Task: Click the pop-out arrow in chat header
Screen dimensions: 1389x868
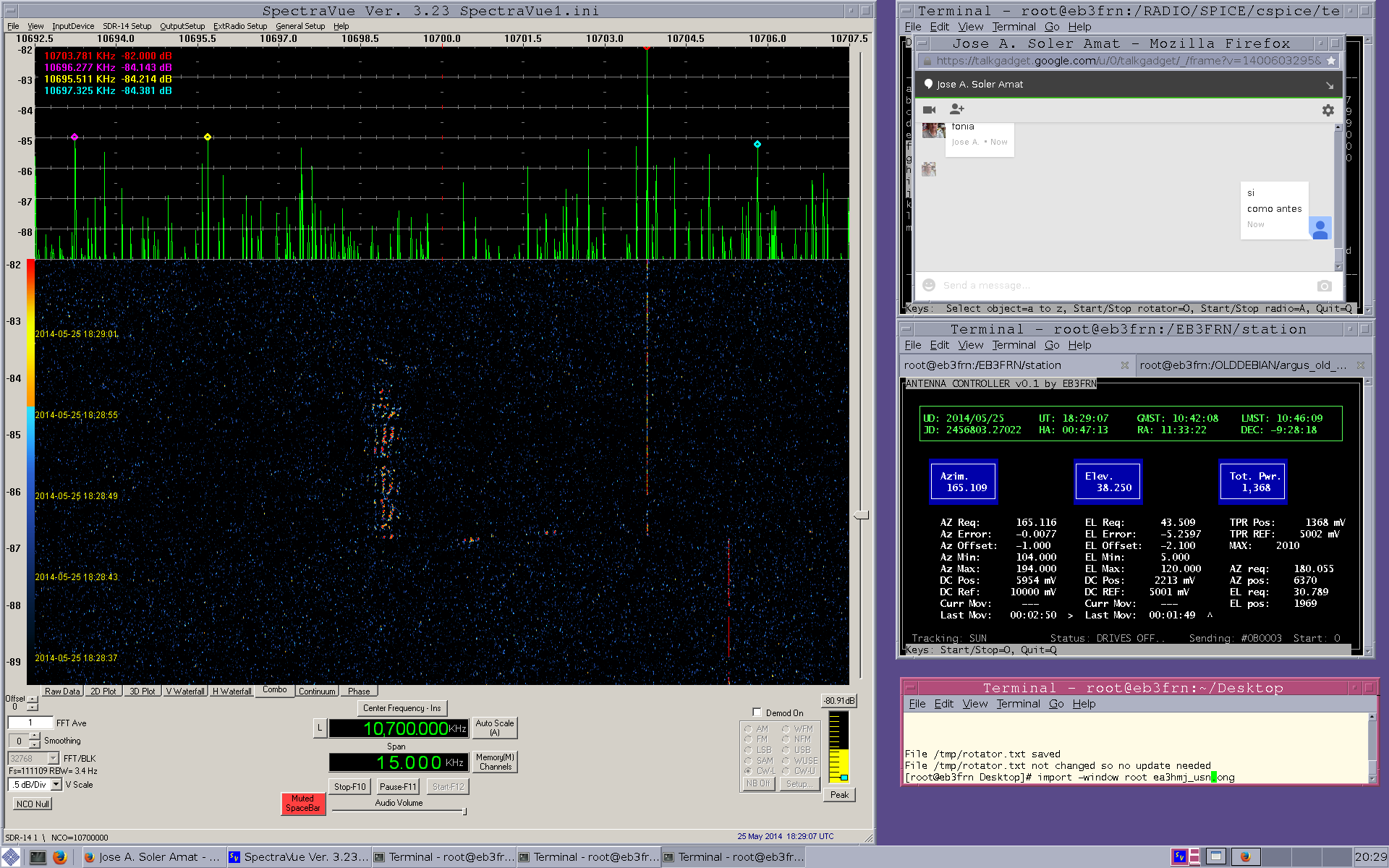Action: pos(1329,85)
